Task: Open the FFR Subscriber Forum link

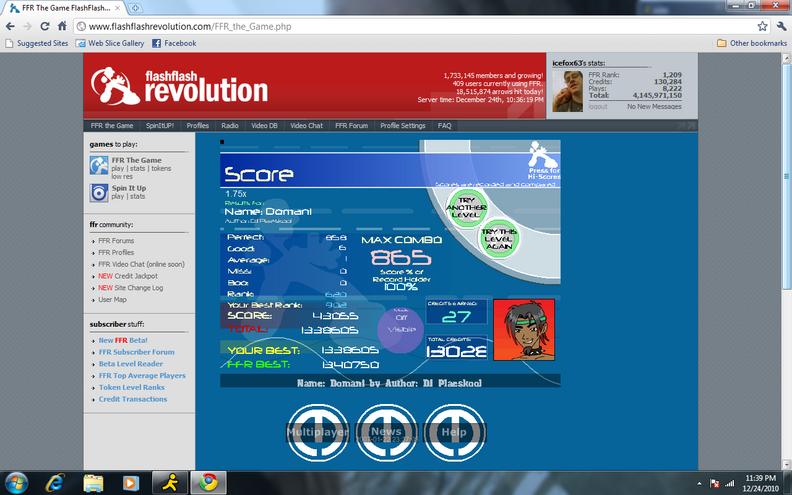Action: [x=136, y=352]
